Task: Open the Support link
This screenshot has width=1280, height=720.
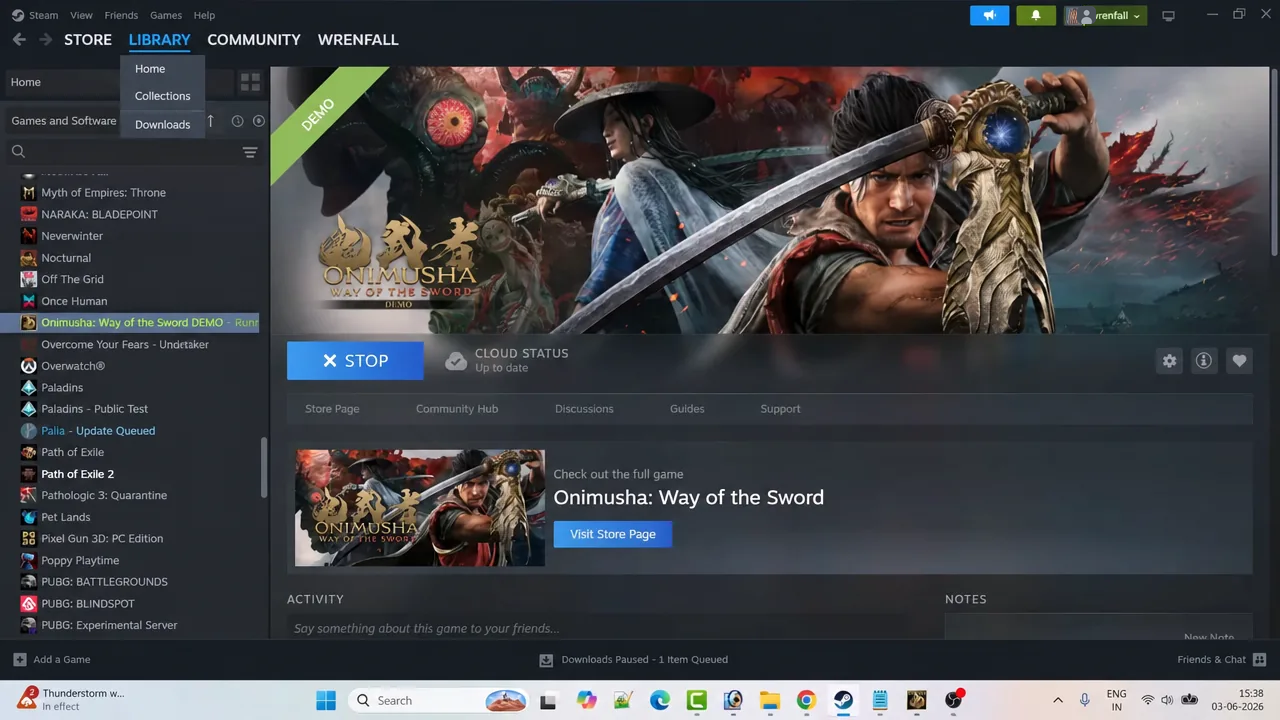Action: pos(780,409)
